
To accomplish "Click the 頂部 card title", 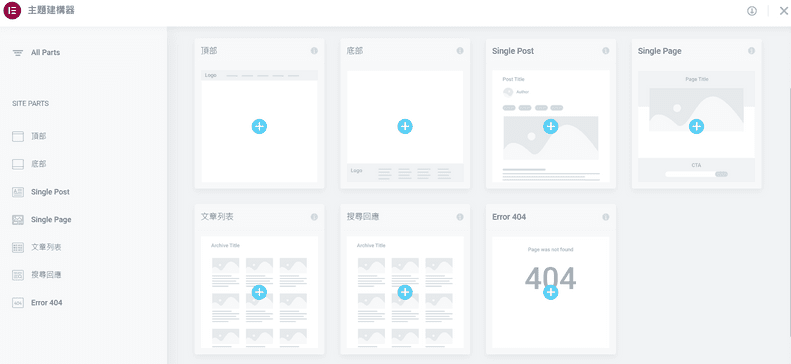I will [209, 51].
